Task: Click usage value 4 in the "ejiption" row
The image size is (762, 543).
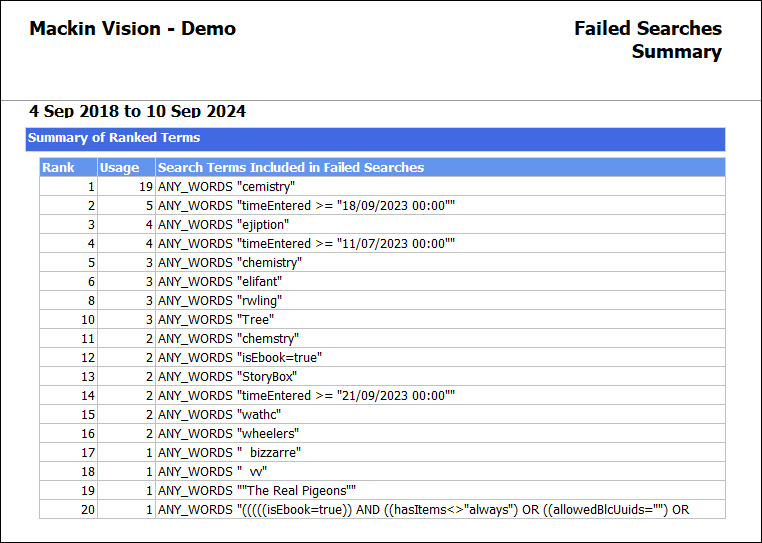Action: pyautogui.click(x=149, y=225)
